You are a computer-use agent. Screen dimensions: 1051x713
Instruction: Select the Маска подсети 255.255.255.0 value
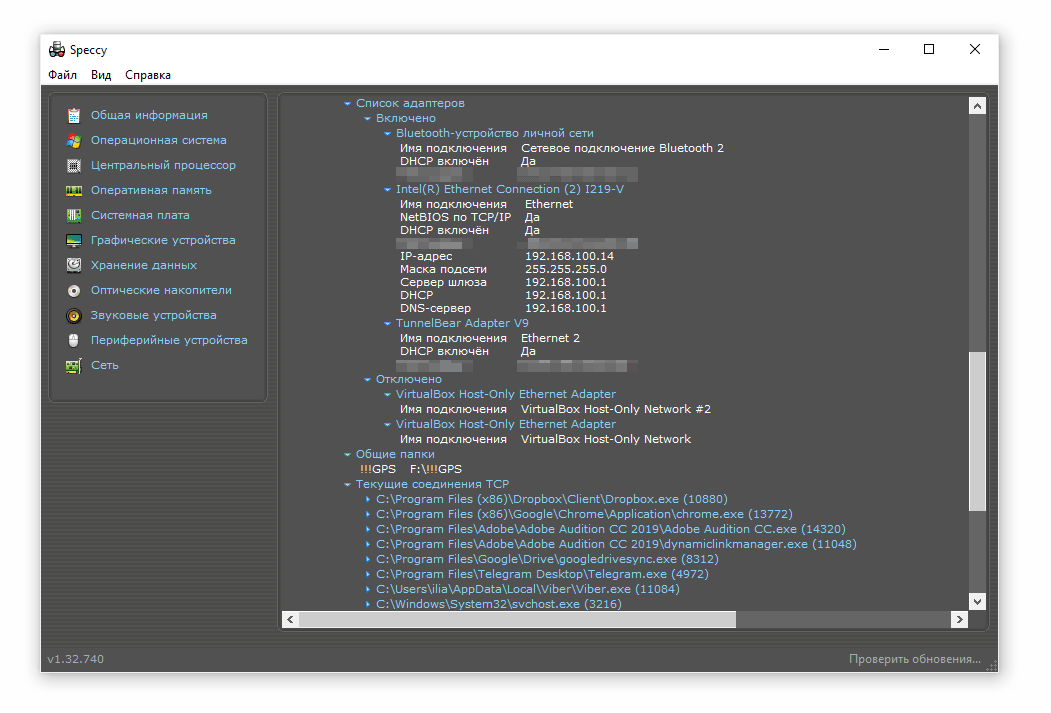point(566,269)
